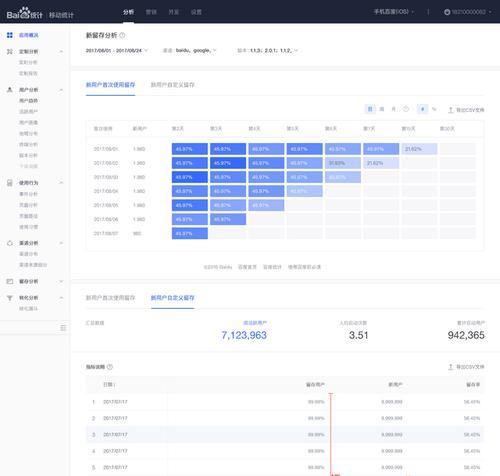Screen dimensions: 500x476
Task: Export lower detail table as CSV
Action: [466, 367]
